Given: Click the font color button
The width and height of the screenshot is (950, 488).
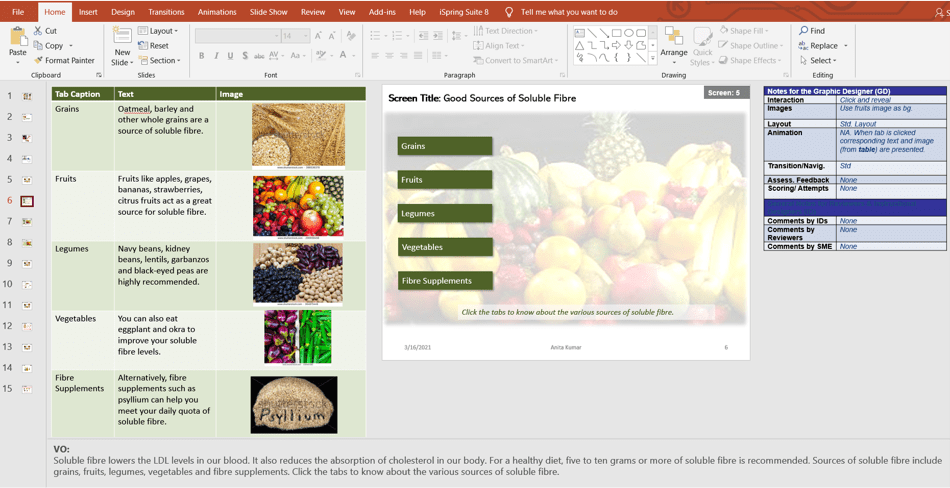Looking at the screenshot, I should click(343, 56).
